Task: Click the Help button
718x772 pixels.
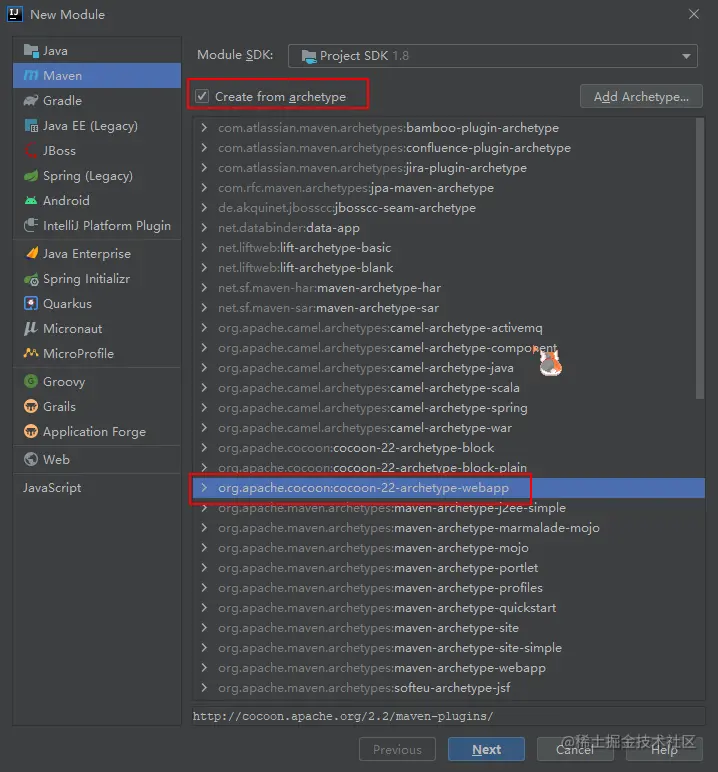Action: click(664, 749)
